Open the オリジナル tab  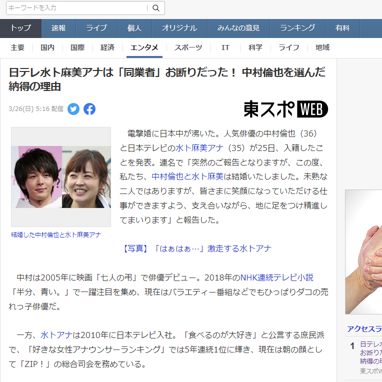pyautogui.click(x=180, y=28)
